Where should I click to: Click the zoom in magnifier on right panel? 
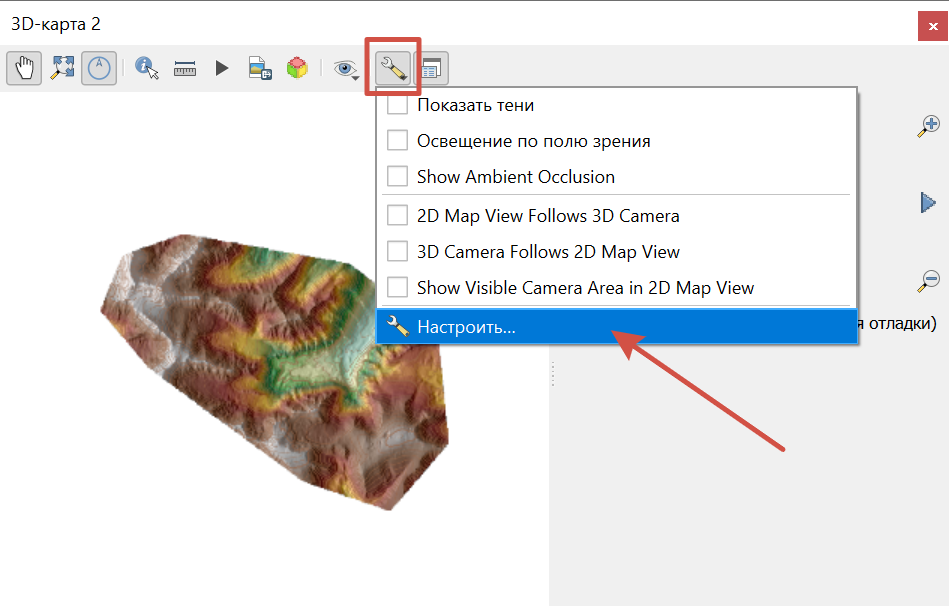[x=929, y=126]
